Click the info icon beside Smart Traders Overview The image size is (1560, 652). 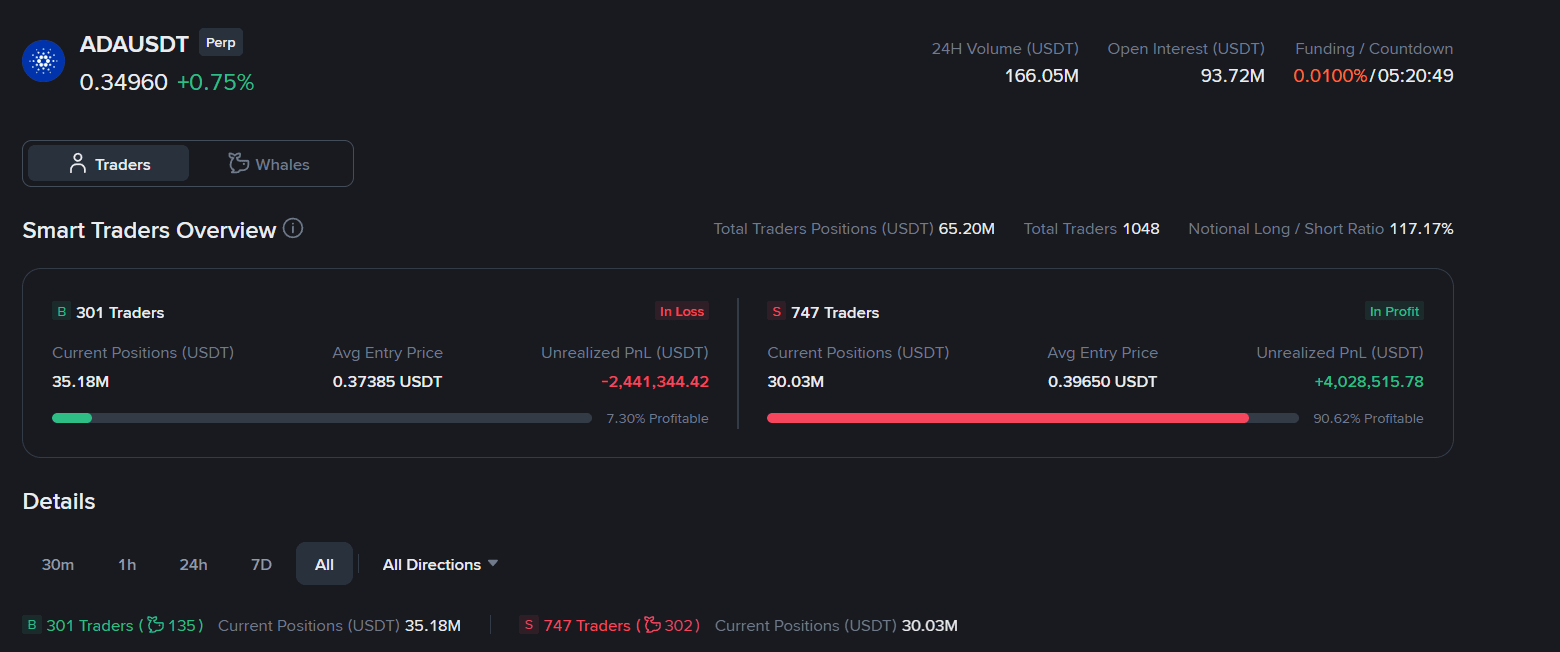[293, 228]
